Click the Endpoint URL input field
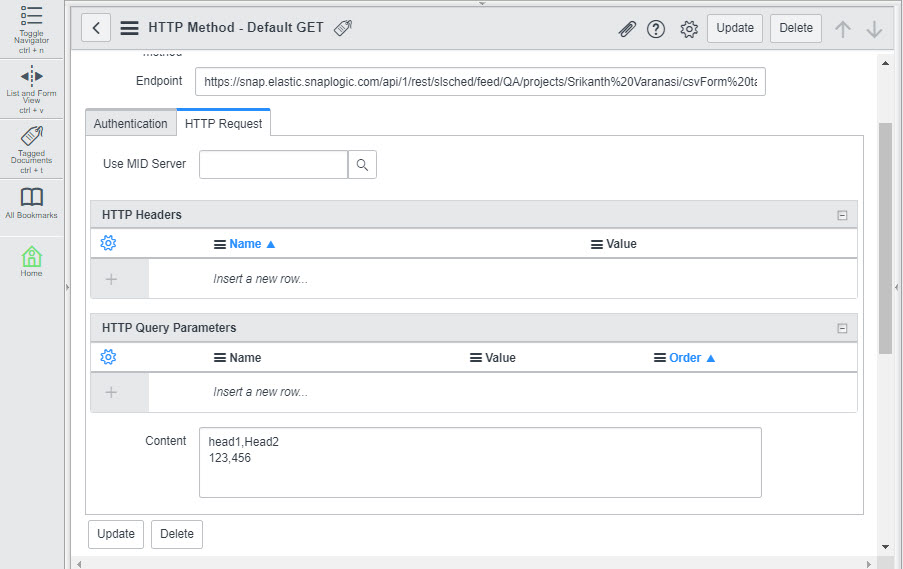Image resolution: width=903 pixels, height=569 pixels. pyautogui.click(x=480, y=82)
